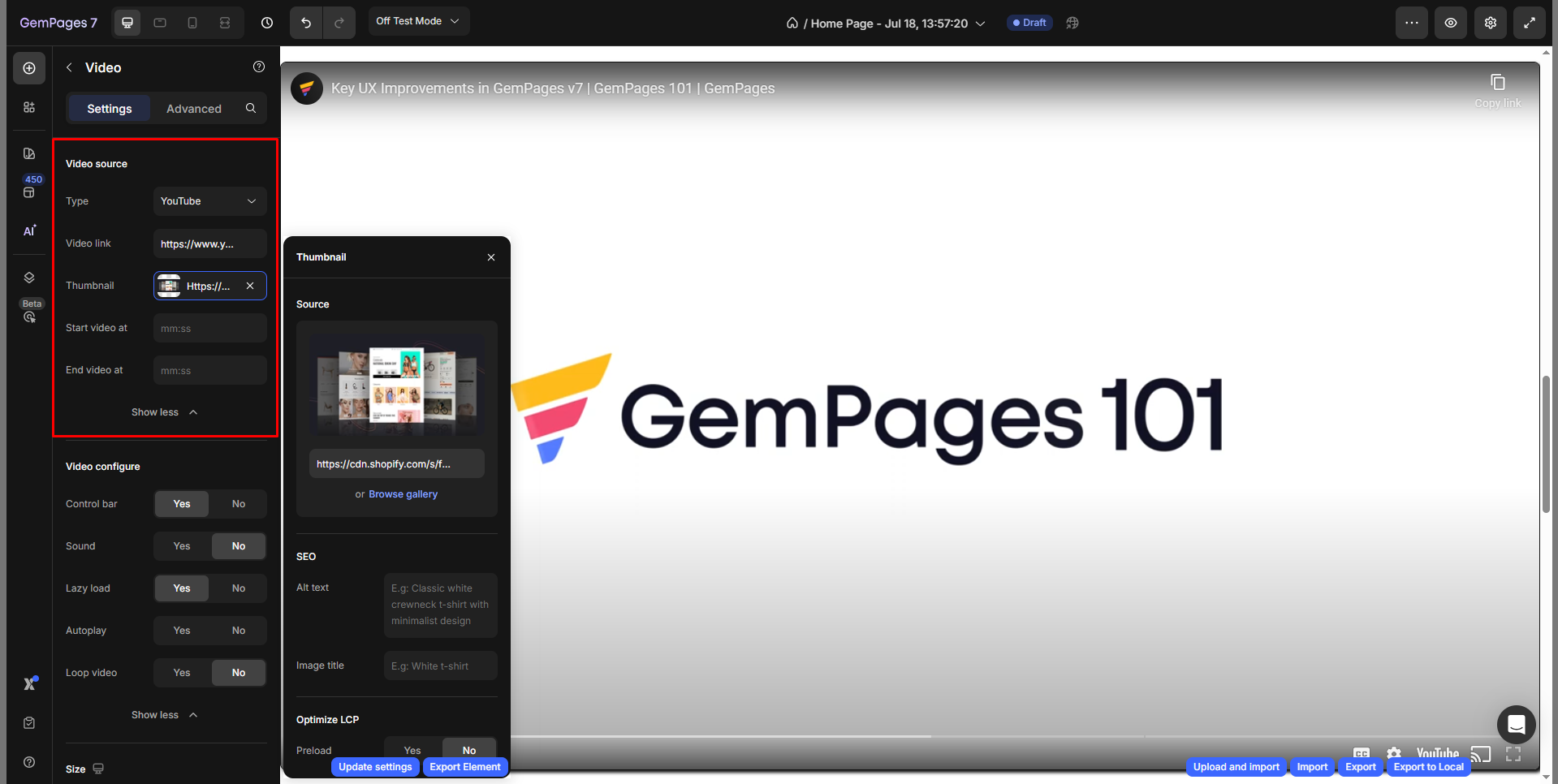Image resolution: width=1558 pixels, height=784 pixels.
Task: Set Loop video to Yes
Action: coord(182,673)
